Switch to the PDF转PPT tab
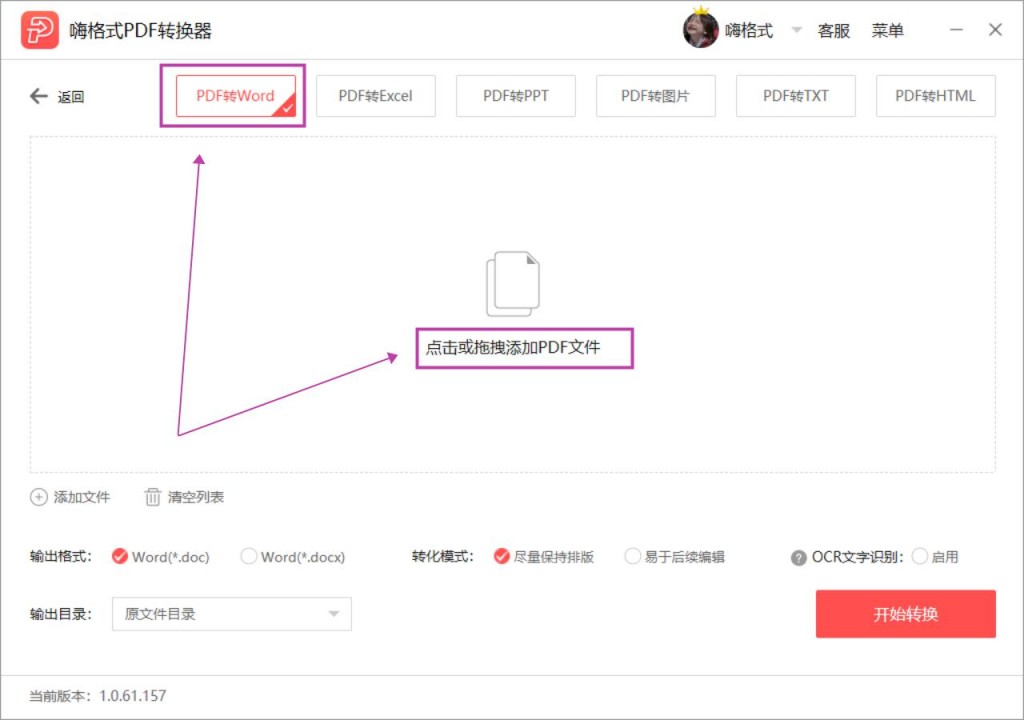Viewport: 1024px width, 720px height. (x=516, y=96)
